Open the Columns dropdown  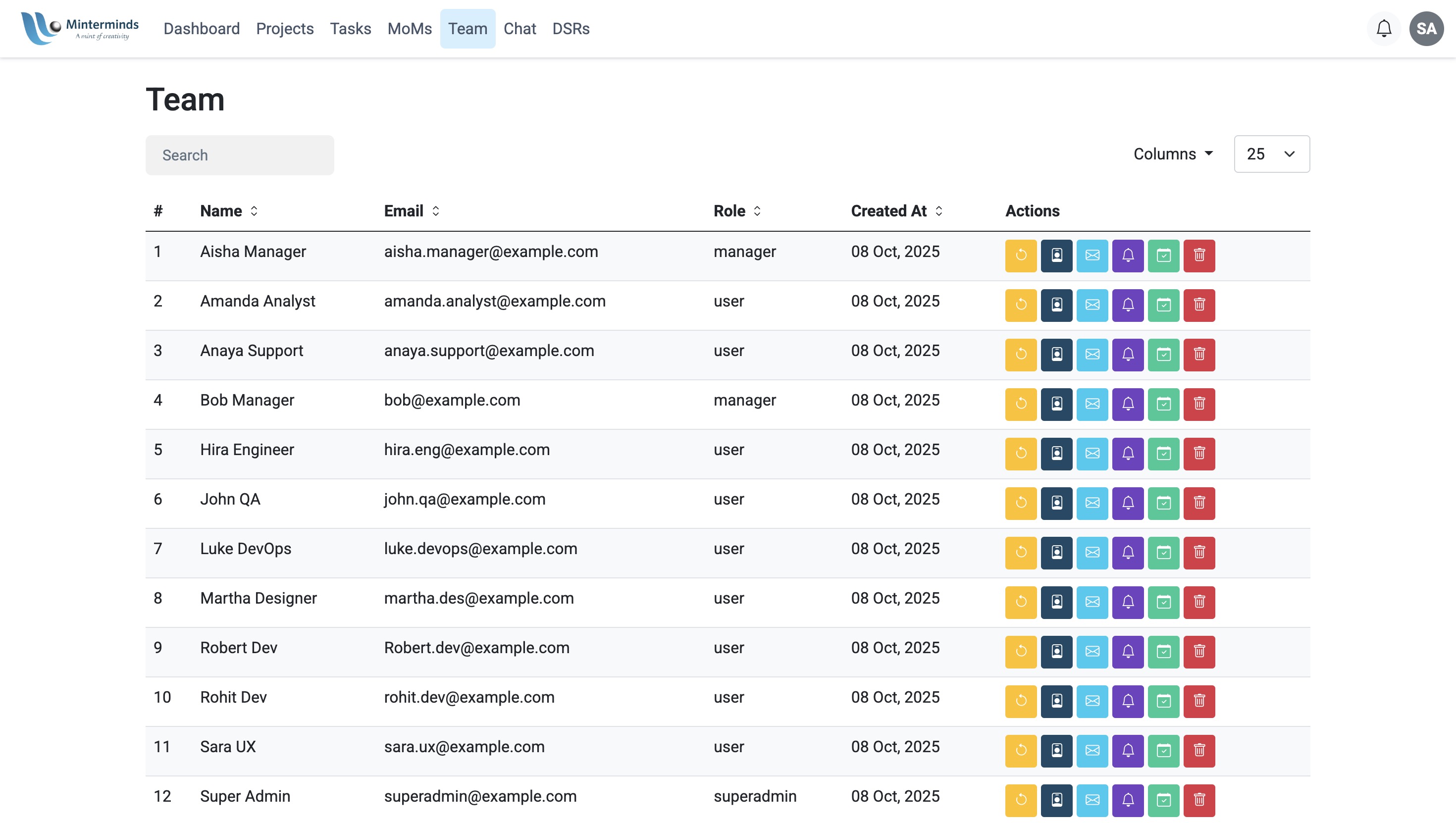(1173, 154)
